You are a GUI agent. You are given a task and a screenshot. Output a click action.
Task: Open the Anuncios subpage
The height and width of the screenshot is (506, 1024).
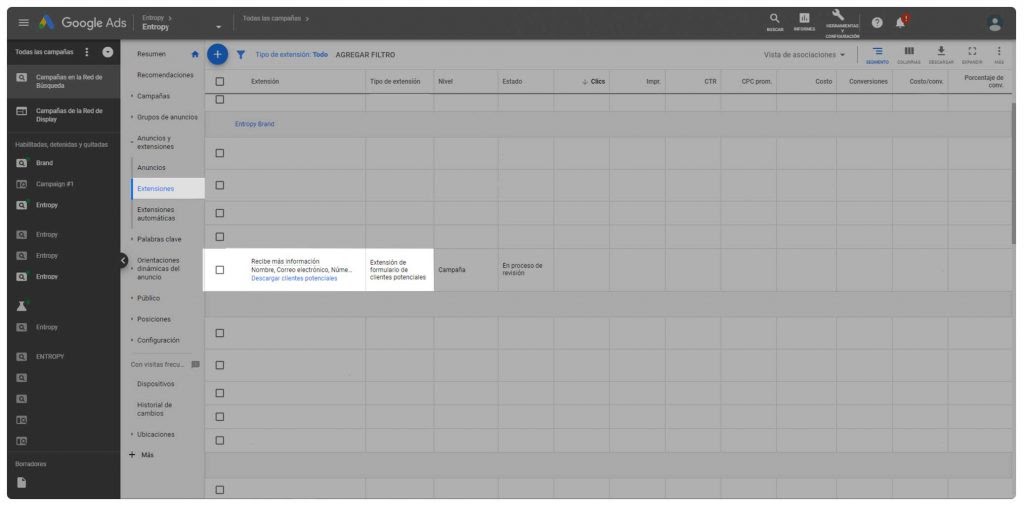coord(152,168)
